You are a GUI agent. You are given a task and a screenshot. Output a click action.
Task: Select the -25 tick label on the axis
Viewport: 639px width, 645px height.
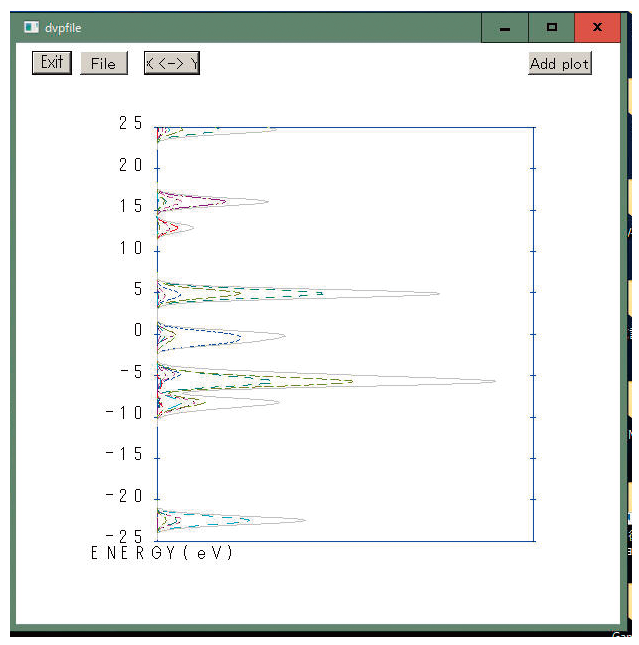click(125, 538)
